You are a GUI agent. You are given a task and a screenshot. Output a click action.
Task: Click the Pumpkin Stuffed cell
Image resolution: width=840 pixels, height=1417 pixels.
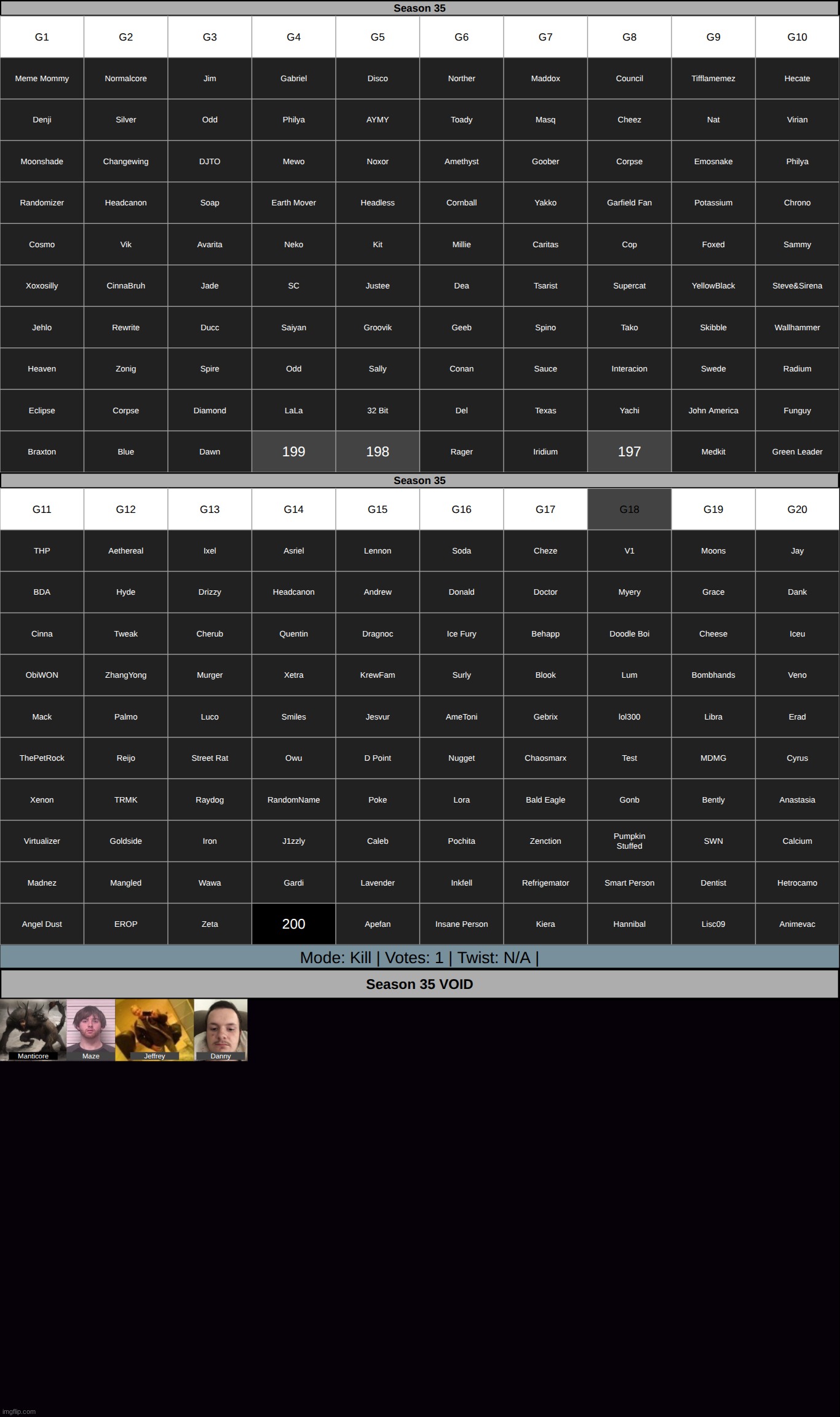tap(629, 841)
